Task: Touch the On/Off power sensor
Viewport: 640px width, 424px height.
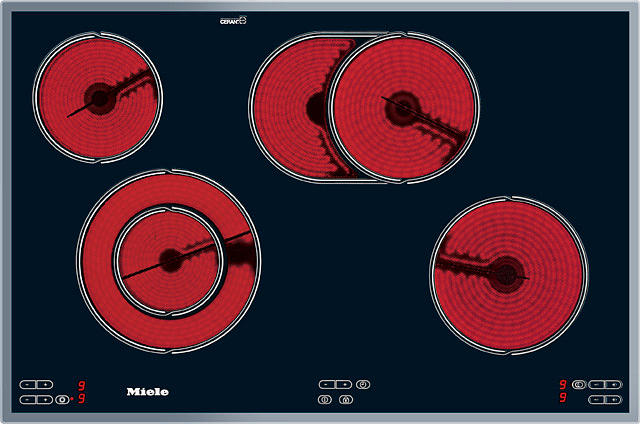Action: [x=325, y=400]
